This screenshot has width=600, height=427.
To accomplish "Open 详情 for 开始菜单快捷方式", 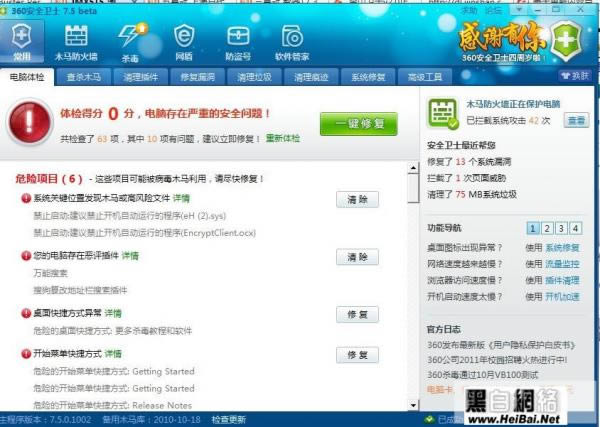I will (113, 354).
